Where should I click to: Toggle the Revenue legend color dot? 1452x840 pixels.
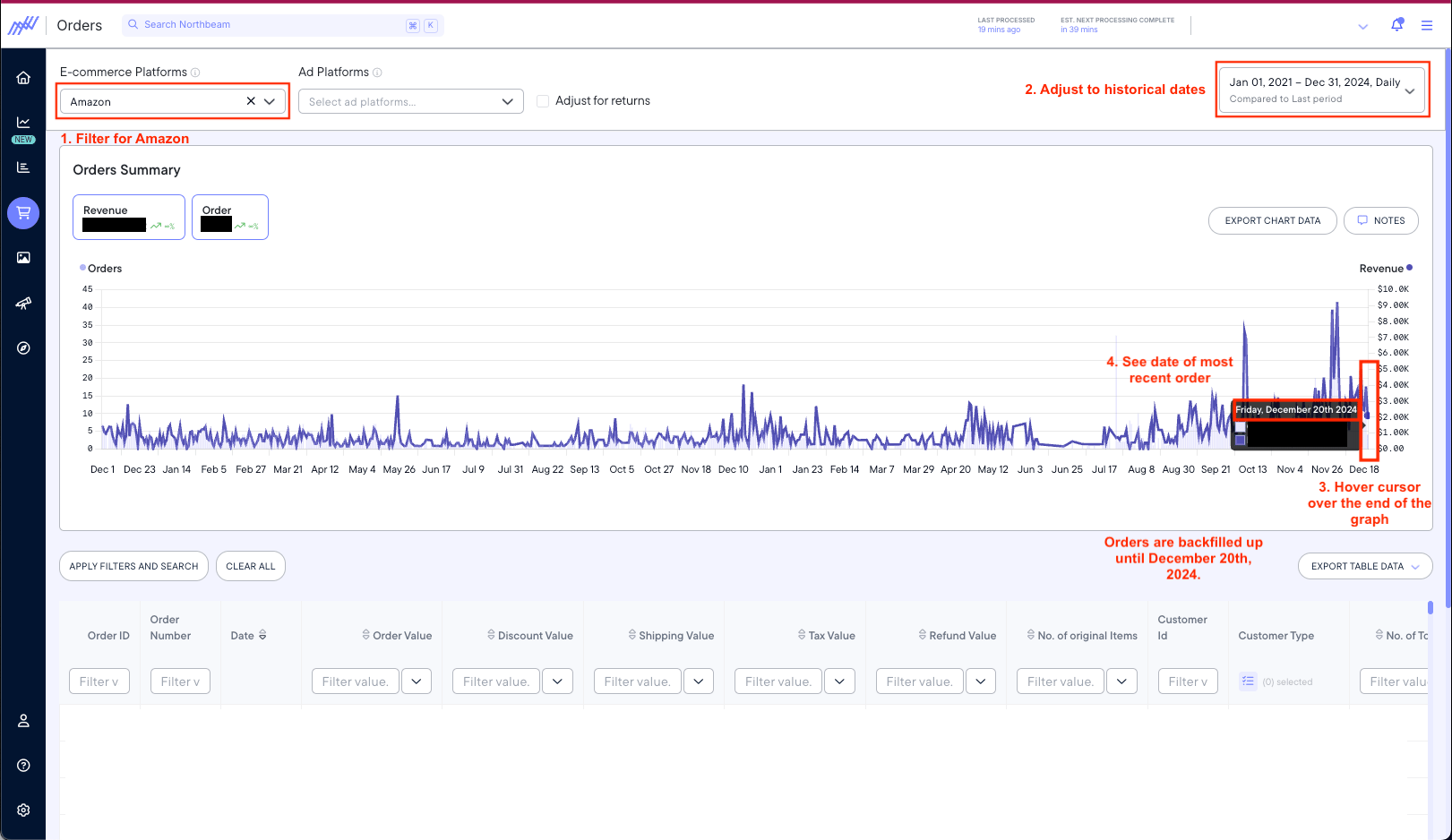click(x=1409, y=268)
